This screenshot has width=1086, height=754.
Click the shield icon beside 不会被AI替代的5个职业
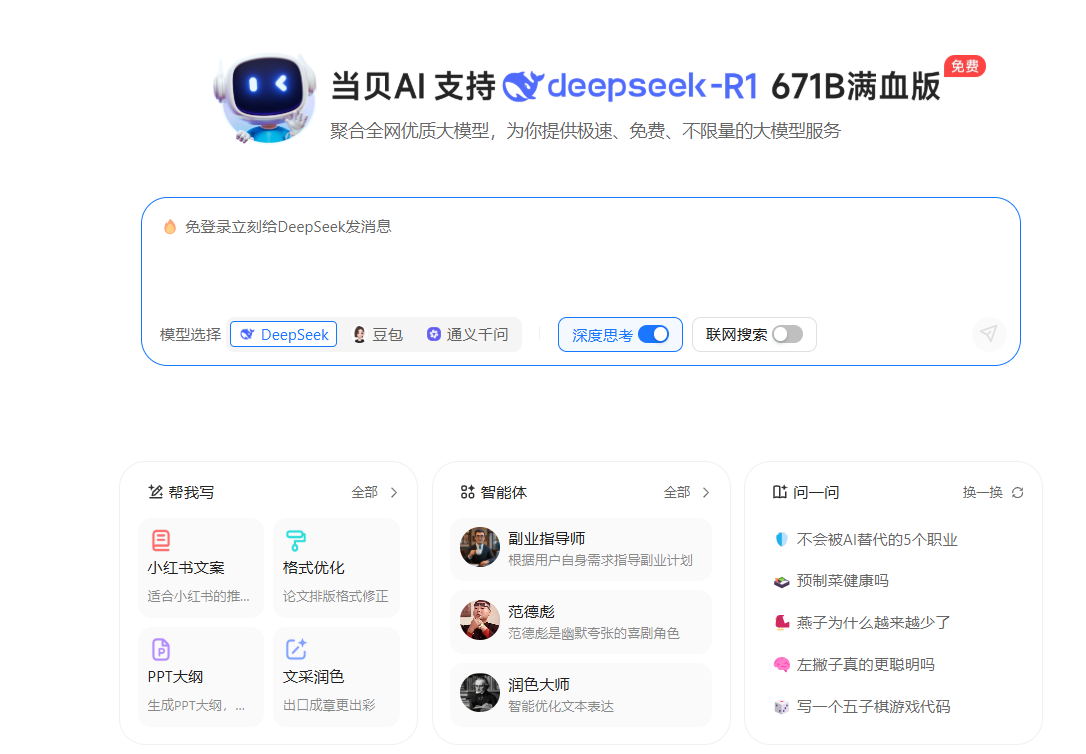(781, 539)
